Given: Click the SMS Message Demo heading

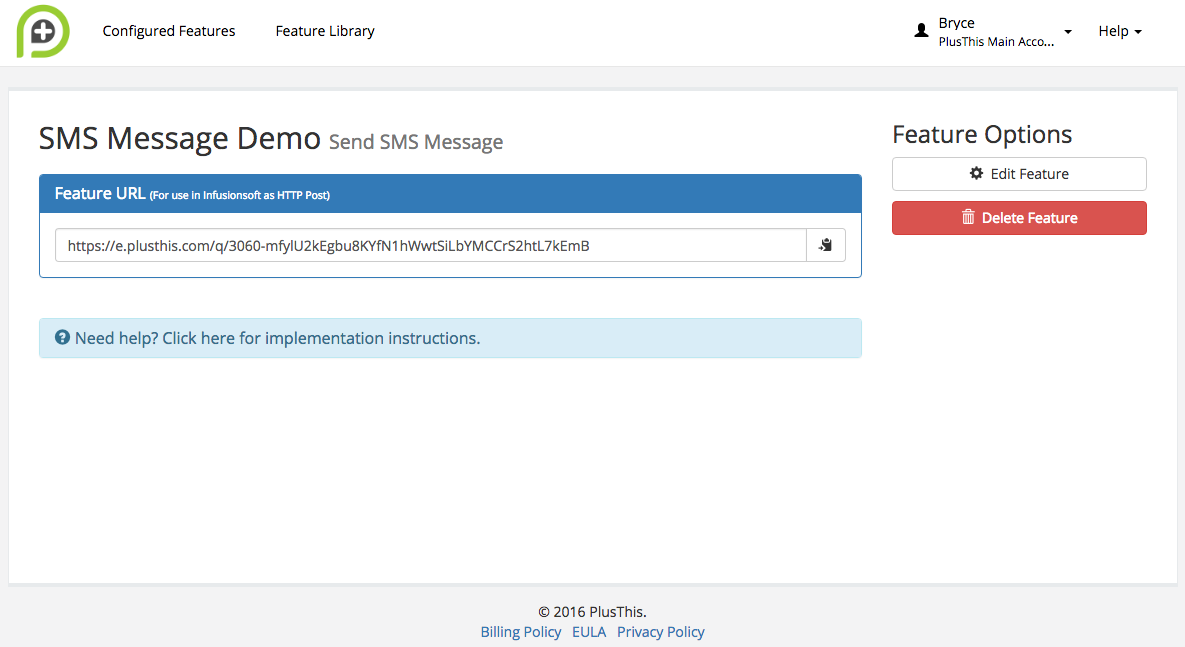Looking at the screenshot, I should 180,138.
